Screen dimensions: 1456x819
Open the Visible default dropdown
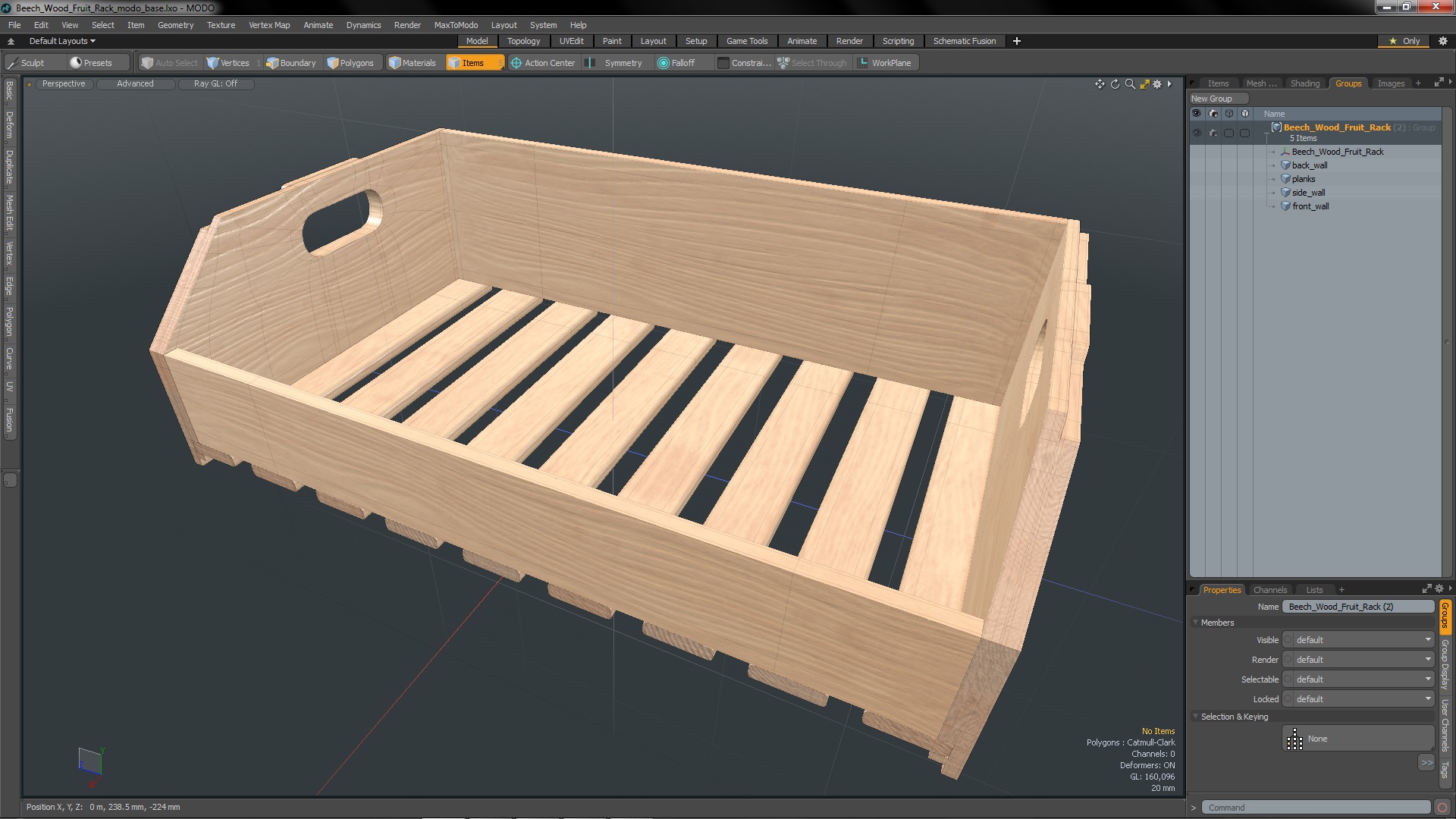1359,640
